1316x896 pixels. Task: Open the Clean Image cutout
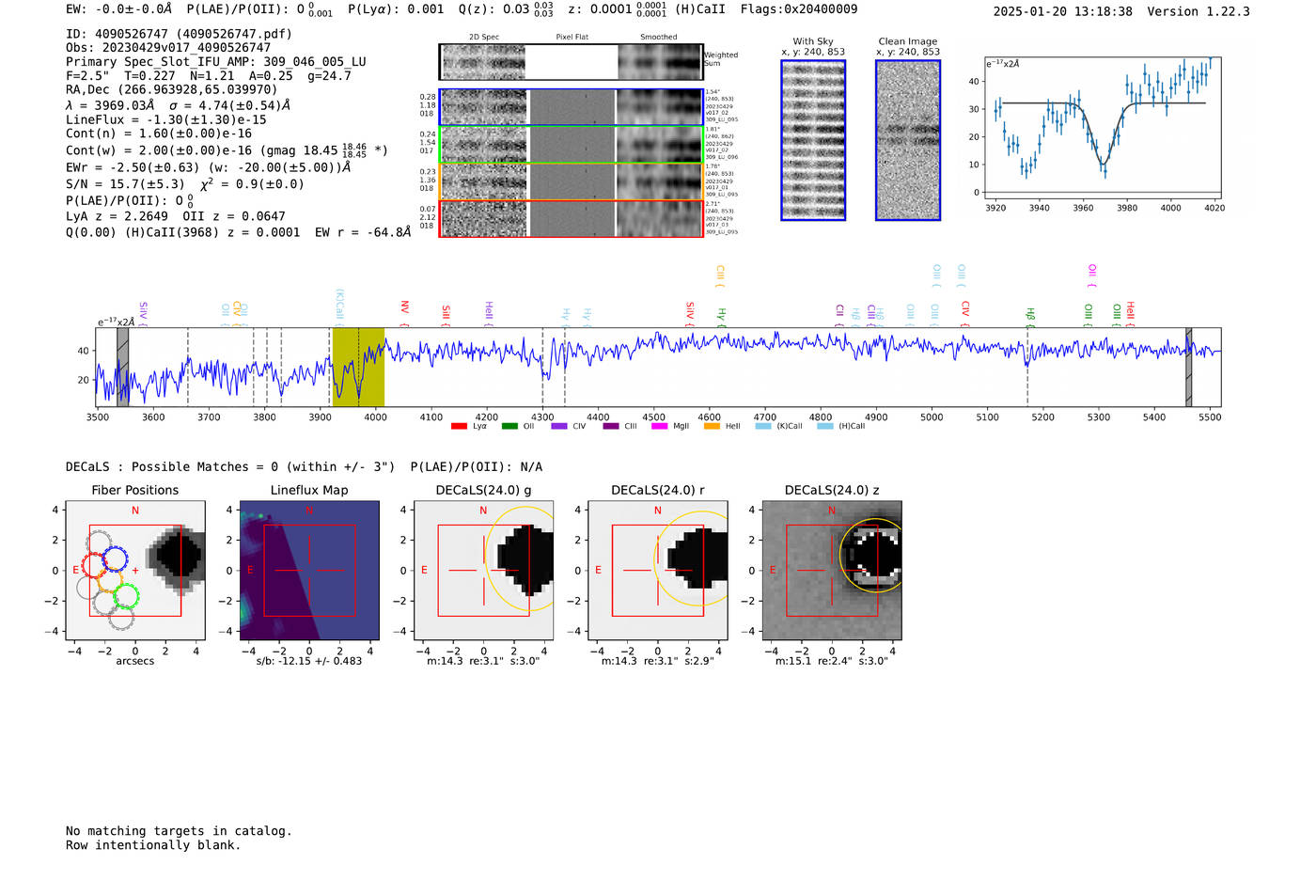[907, 140]
